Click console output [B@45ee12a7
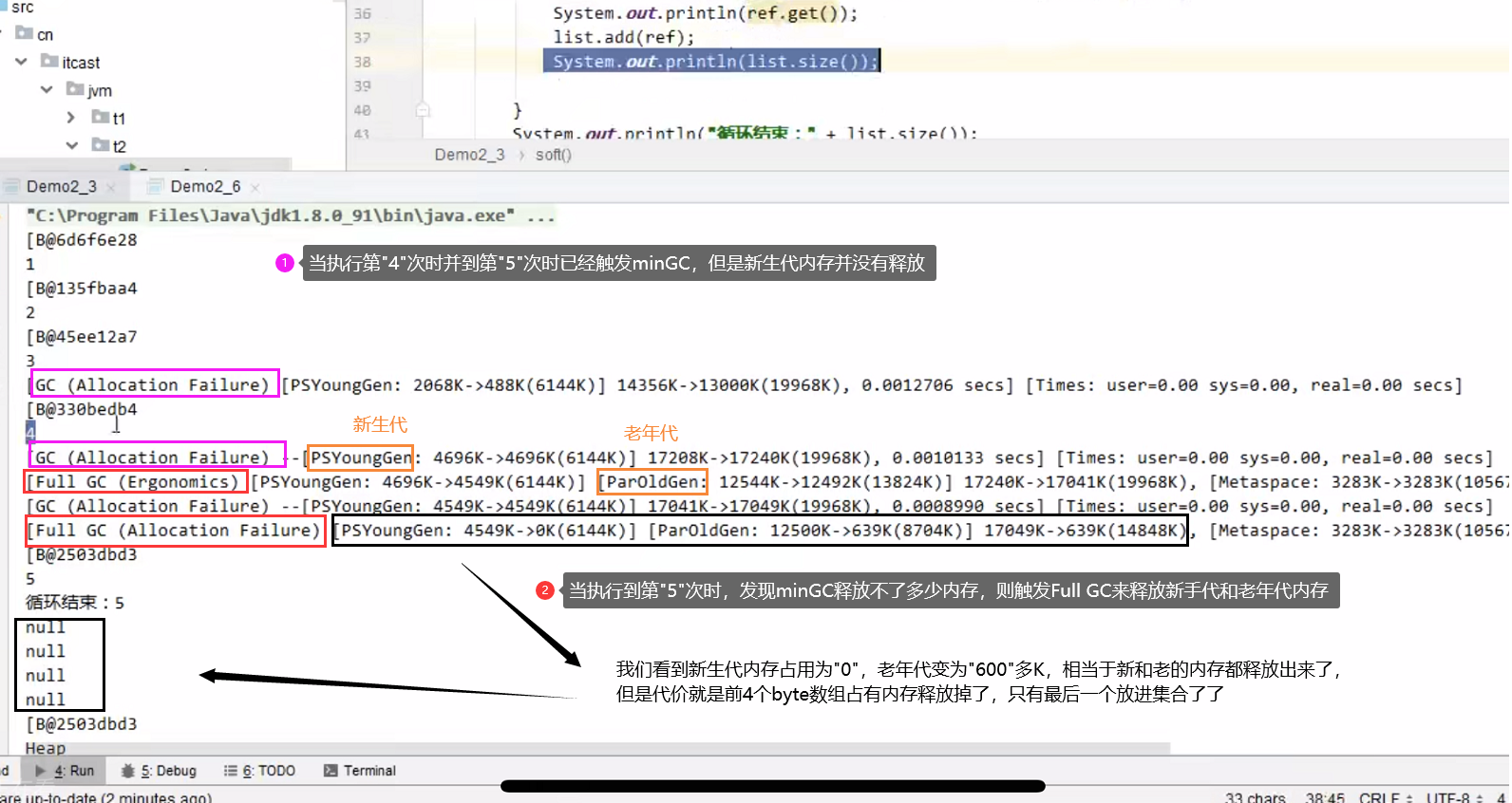Image resolution: width=1512 pixels, height=803 pixels. [82, 336]
